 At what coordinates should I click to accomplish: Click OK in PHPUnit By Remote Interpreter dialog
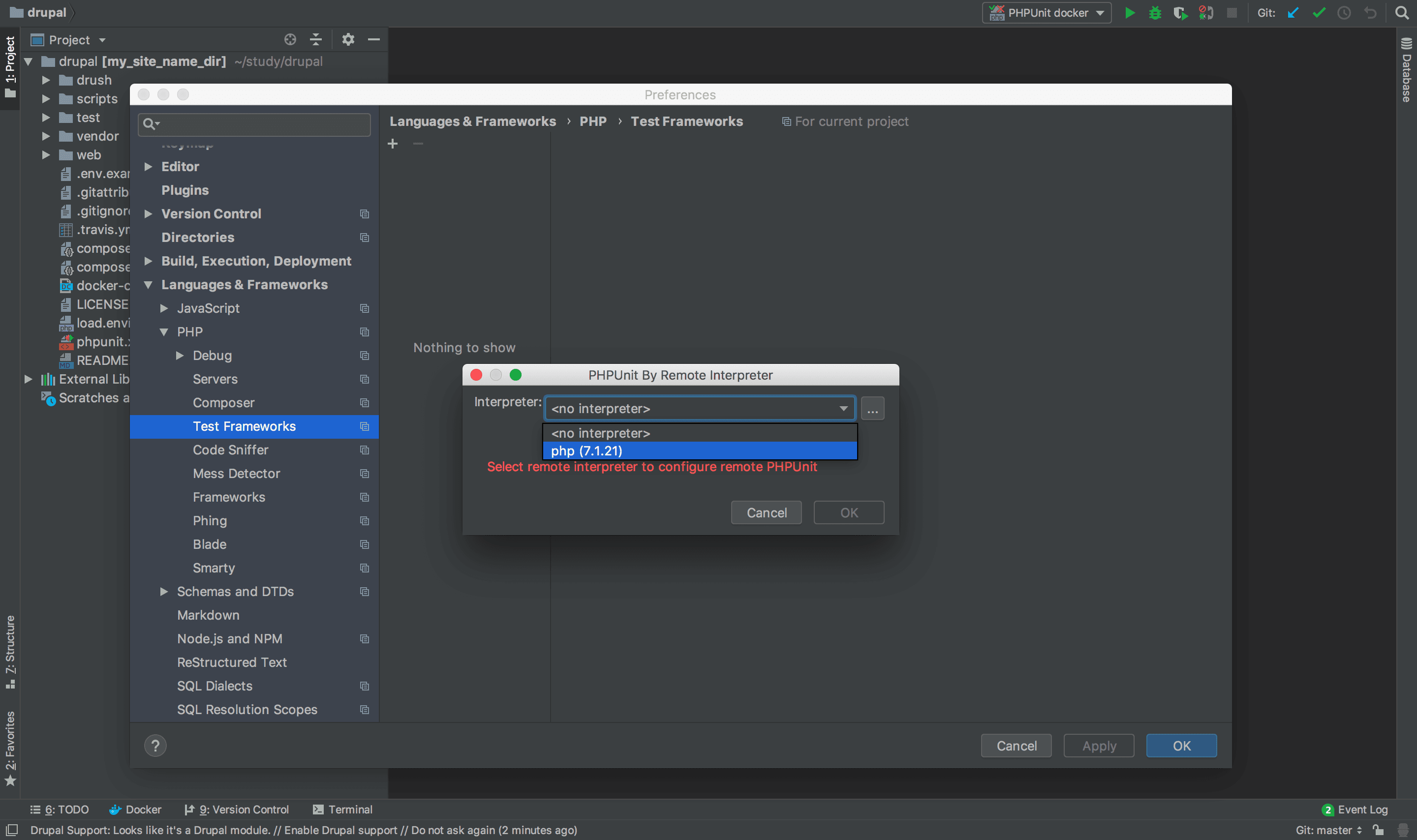point(849,512)
